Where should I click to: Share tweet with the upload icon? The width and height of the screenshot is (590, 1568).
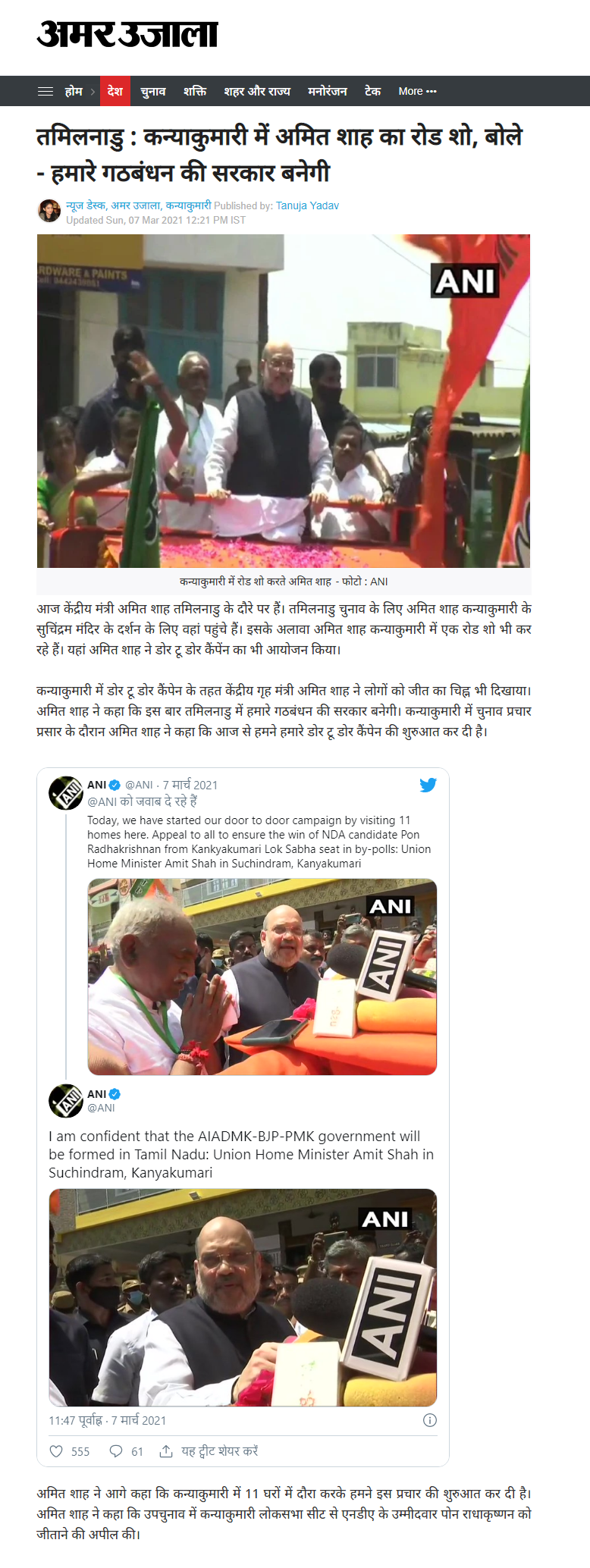(166, 1450)
